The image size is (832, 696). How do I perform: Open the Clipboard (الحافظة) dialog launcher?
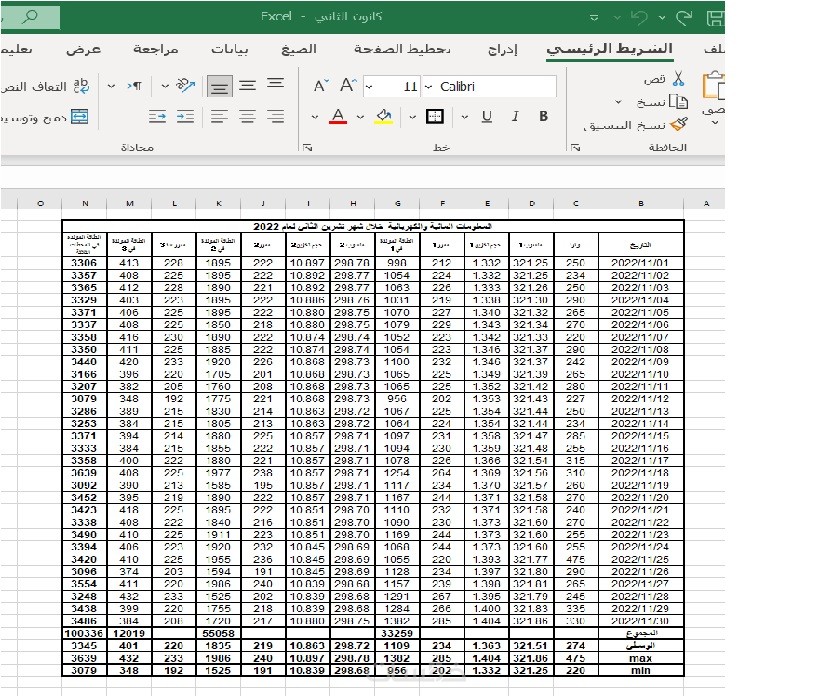pyautogui.click(x=576, y=147)
